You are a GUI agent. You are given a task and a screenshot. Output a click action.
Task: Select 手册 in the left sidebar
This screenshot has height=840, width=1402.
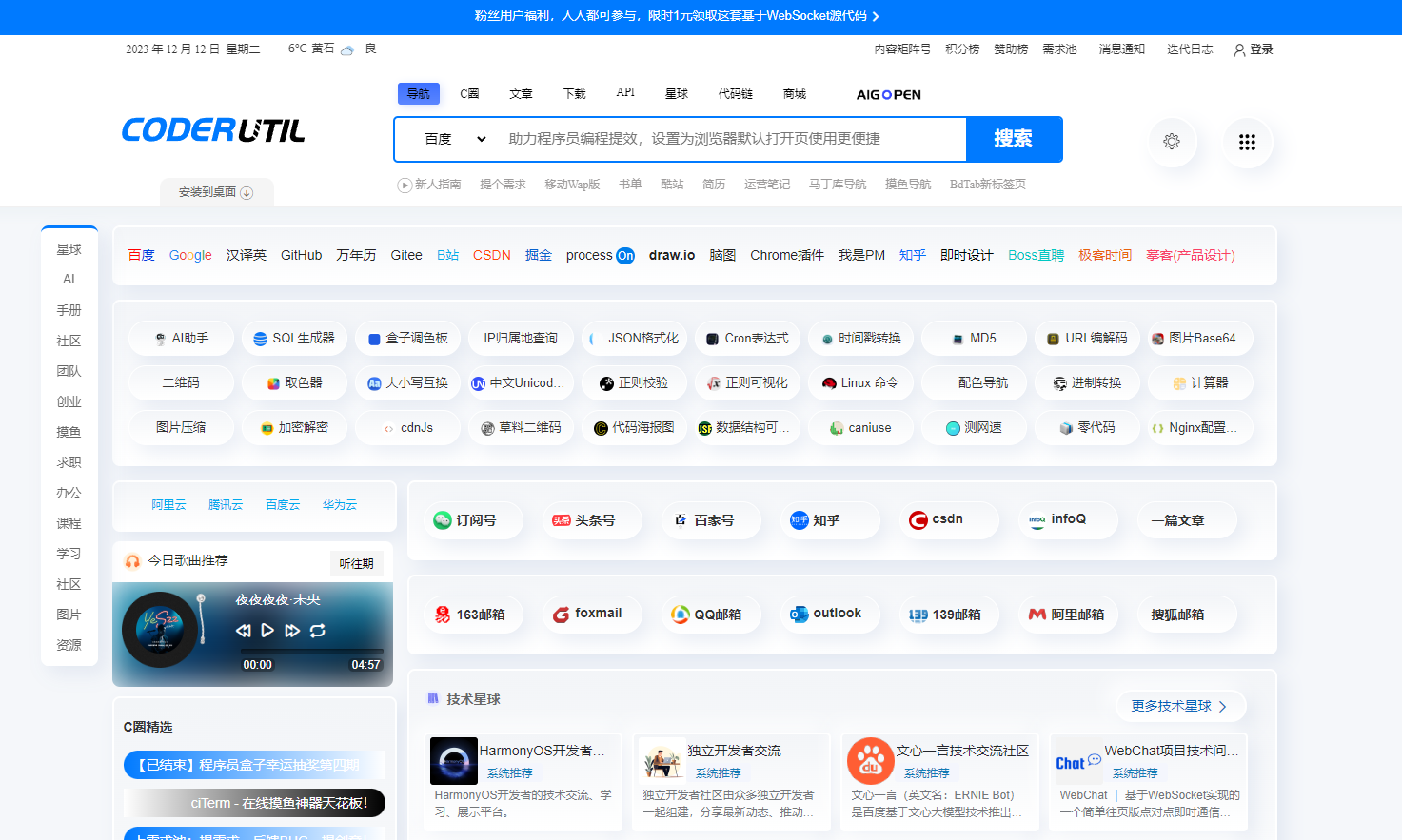tap(69, 310)
